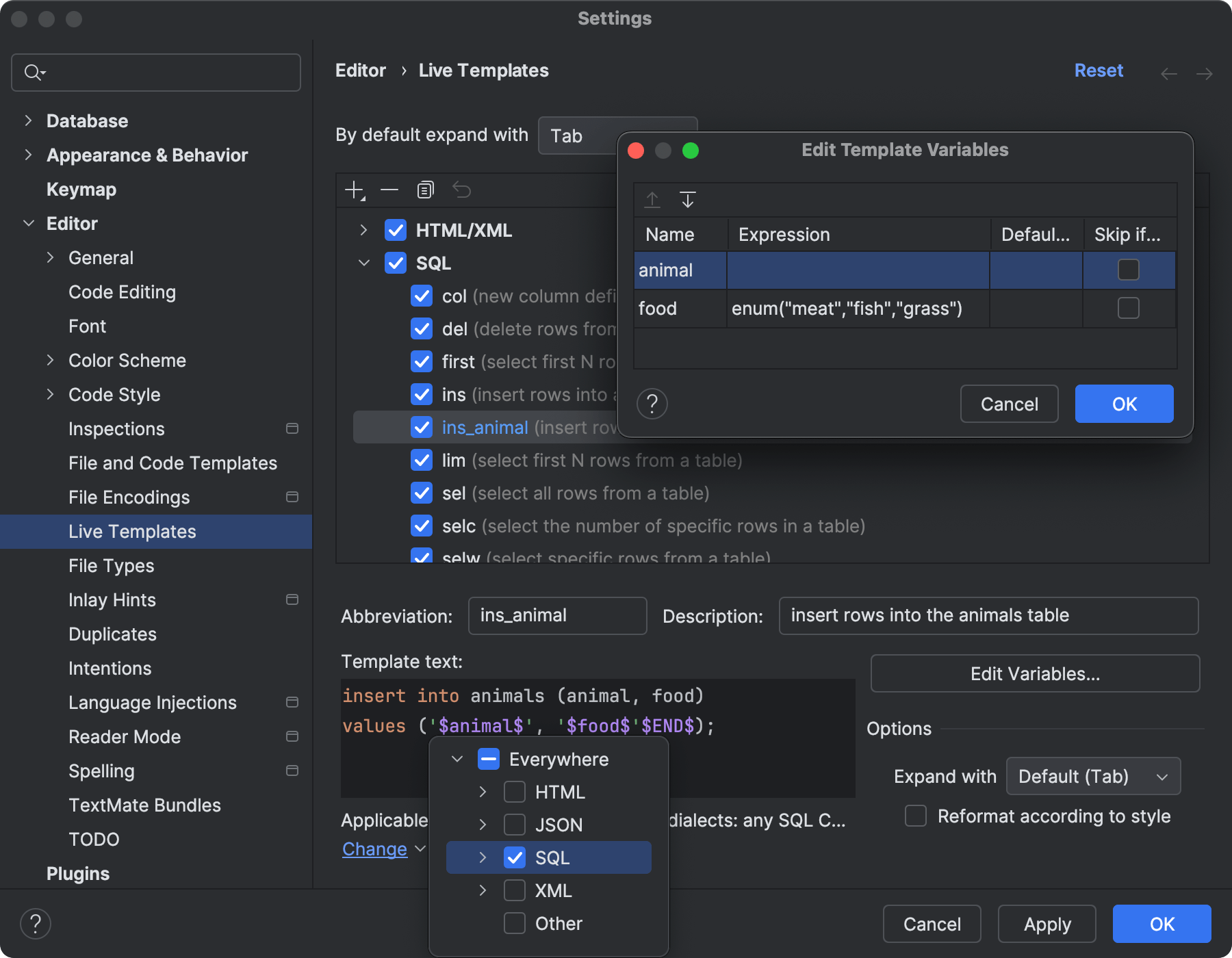This screenshot has height=958, width=1232.
Task: Move the animal variable up
Action: (652, 200)
